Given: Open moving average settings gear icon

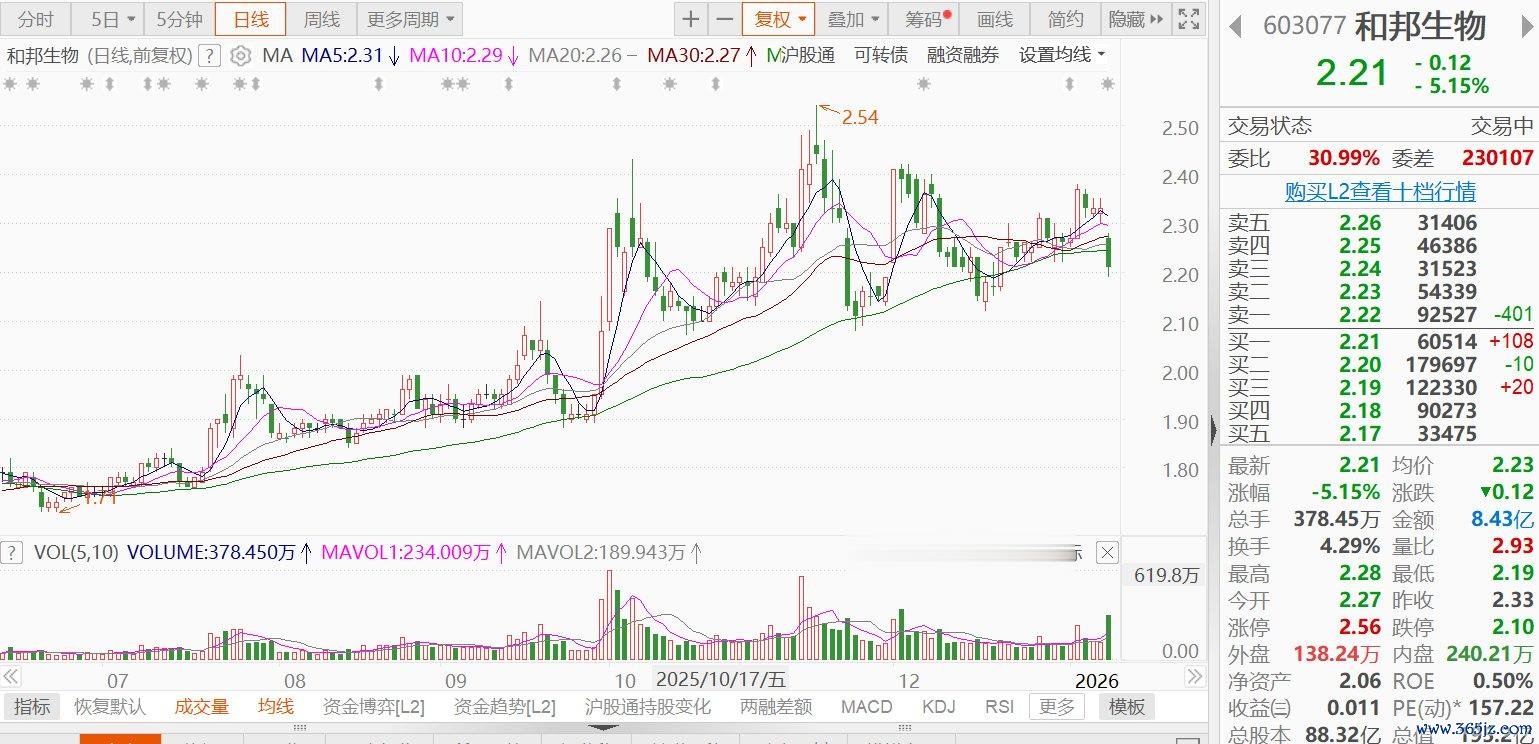Looking at the screenshot, I should pos(240,55).
